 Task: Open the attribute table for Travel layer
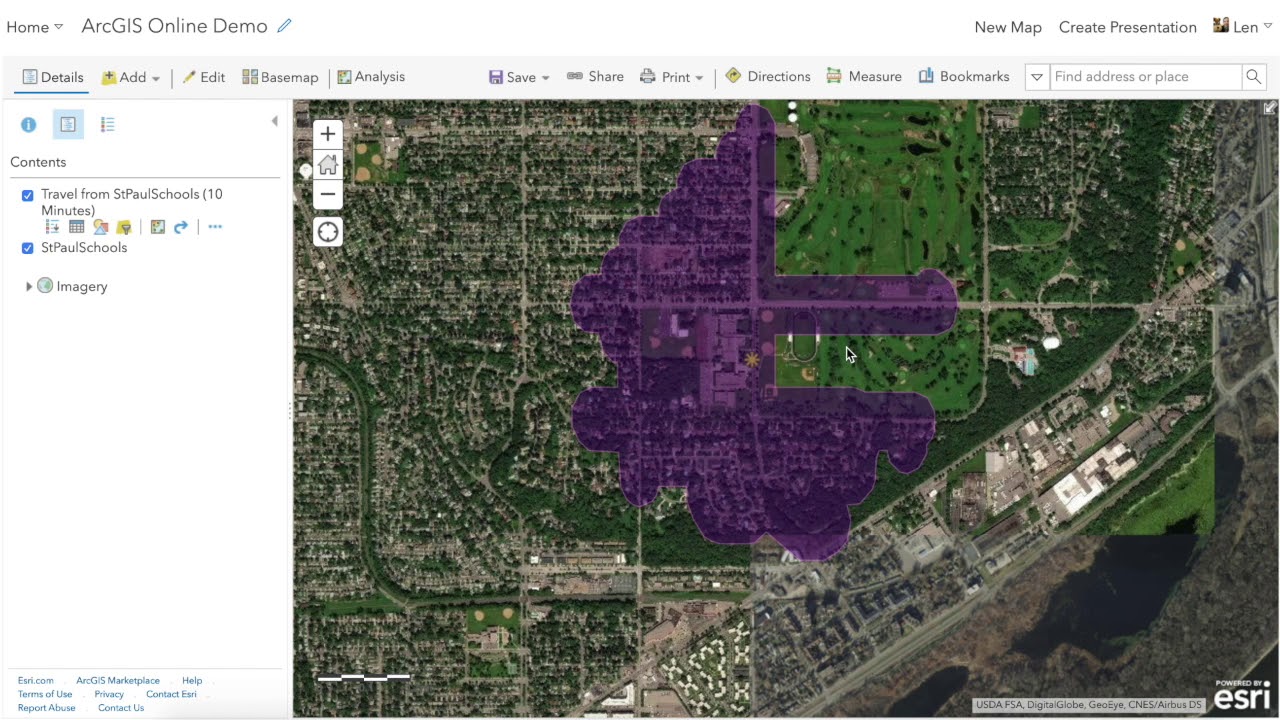(x=76, y=228)
